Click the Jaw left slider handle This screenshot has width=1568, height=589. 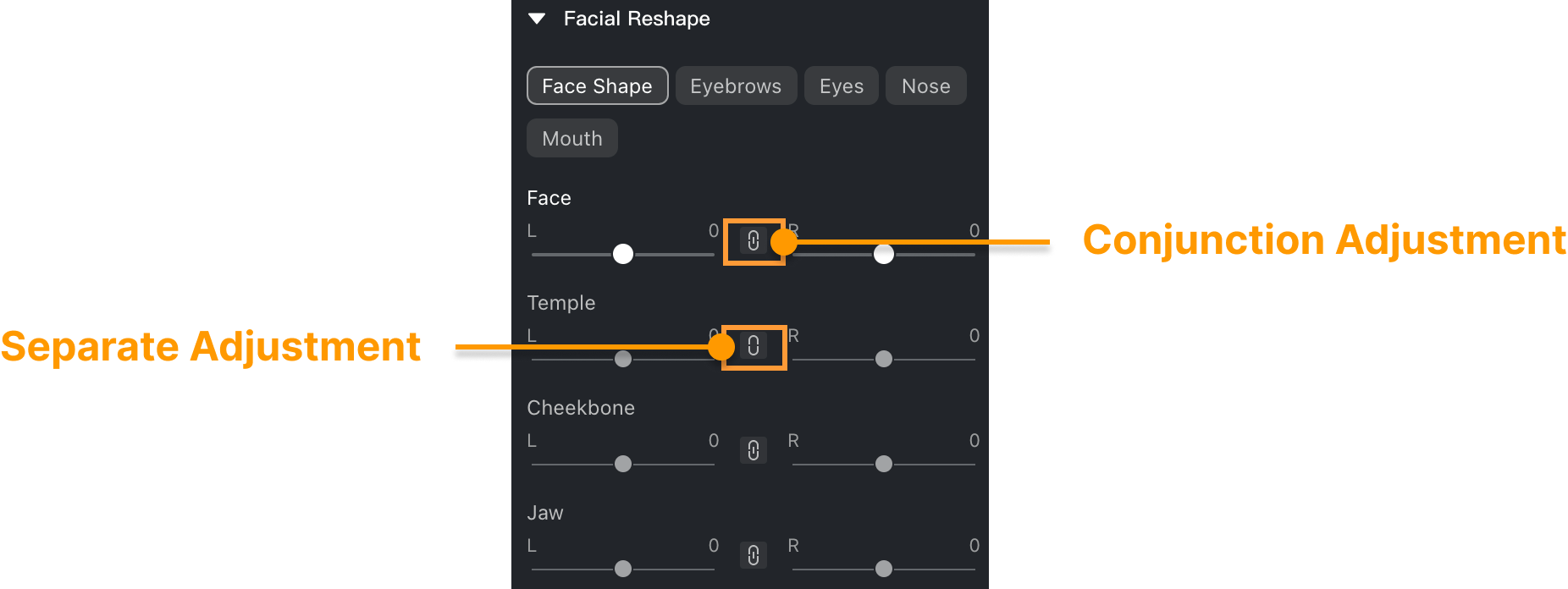pyautogui.click(x=623, y=569)
